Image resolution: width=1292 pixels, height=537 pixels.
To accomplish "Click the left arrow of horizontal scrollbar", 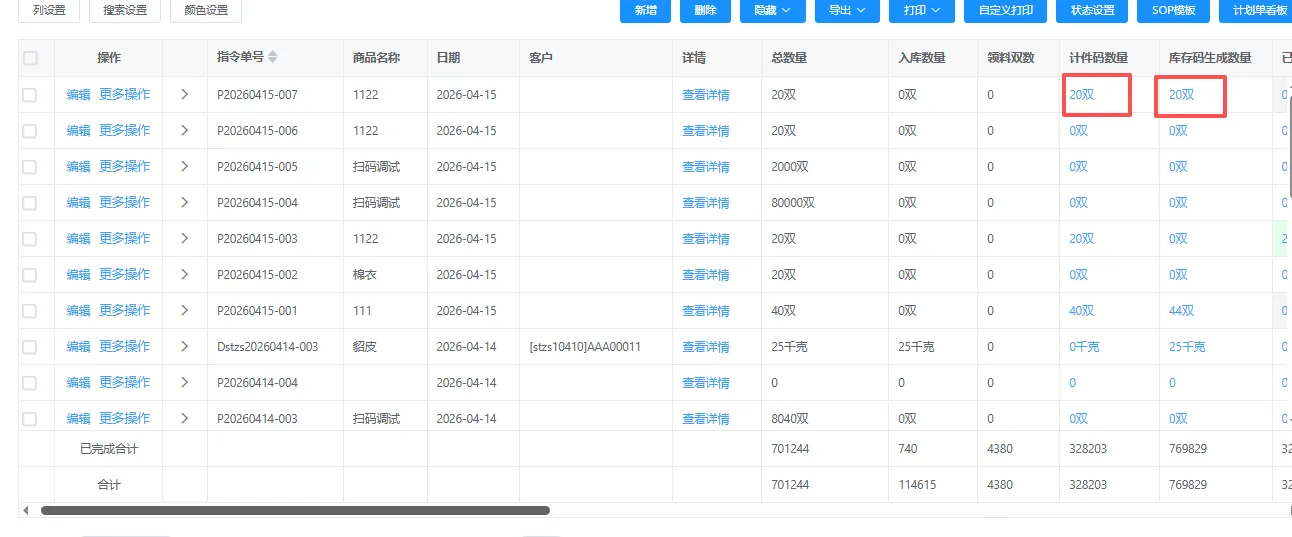I will click(x=26, y=510).
